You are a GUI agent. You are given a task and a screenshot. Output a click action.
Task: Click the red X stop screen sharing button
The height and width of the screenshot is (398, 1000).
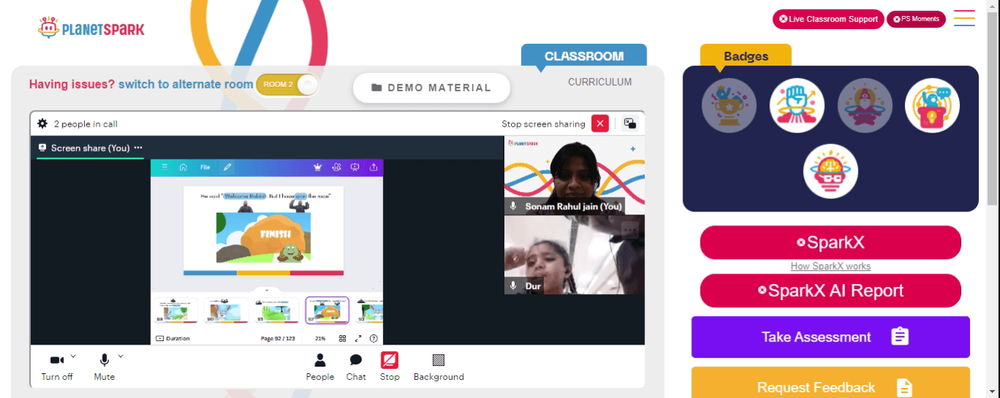click(x=600, y=124)
